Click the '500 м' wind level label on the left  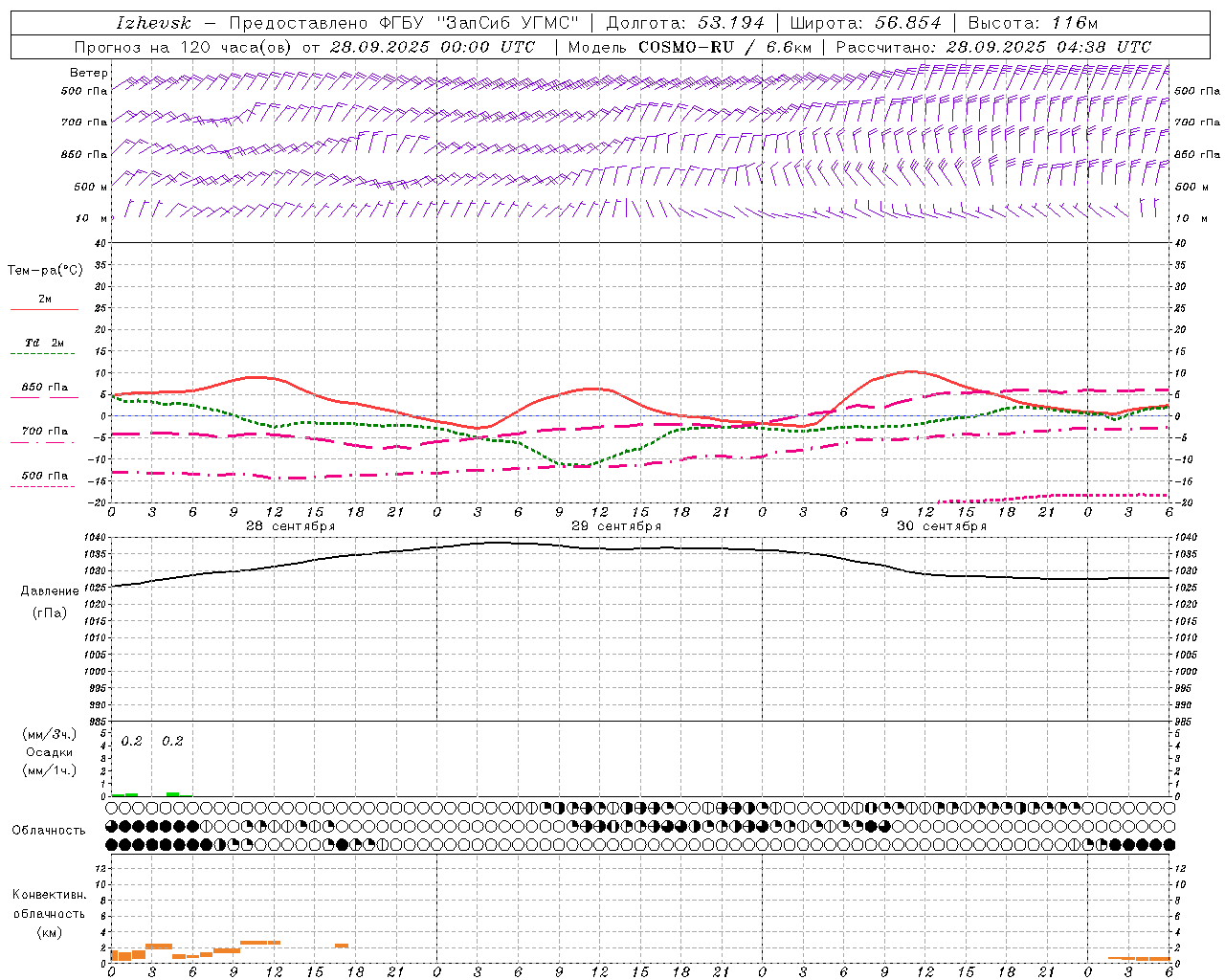[x=91, y=187]
